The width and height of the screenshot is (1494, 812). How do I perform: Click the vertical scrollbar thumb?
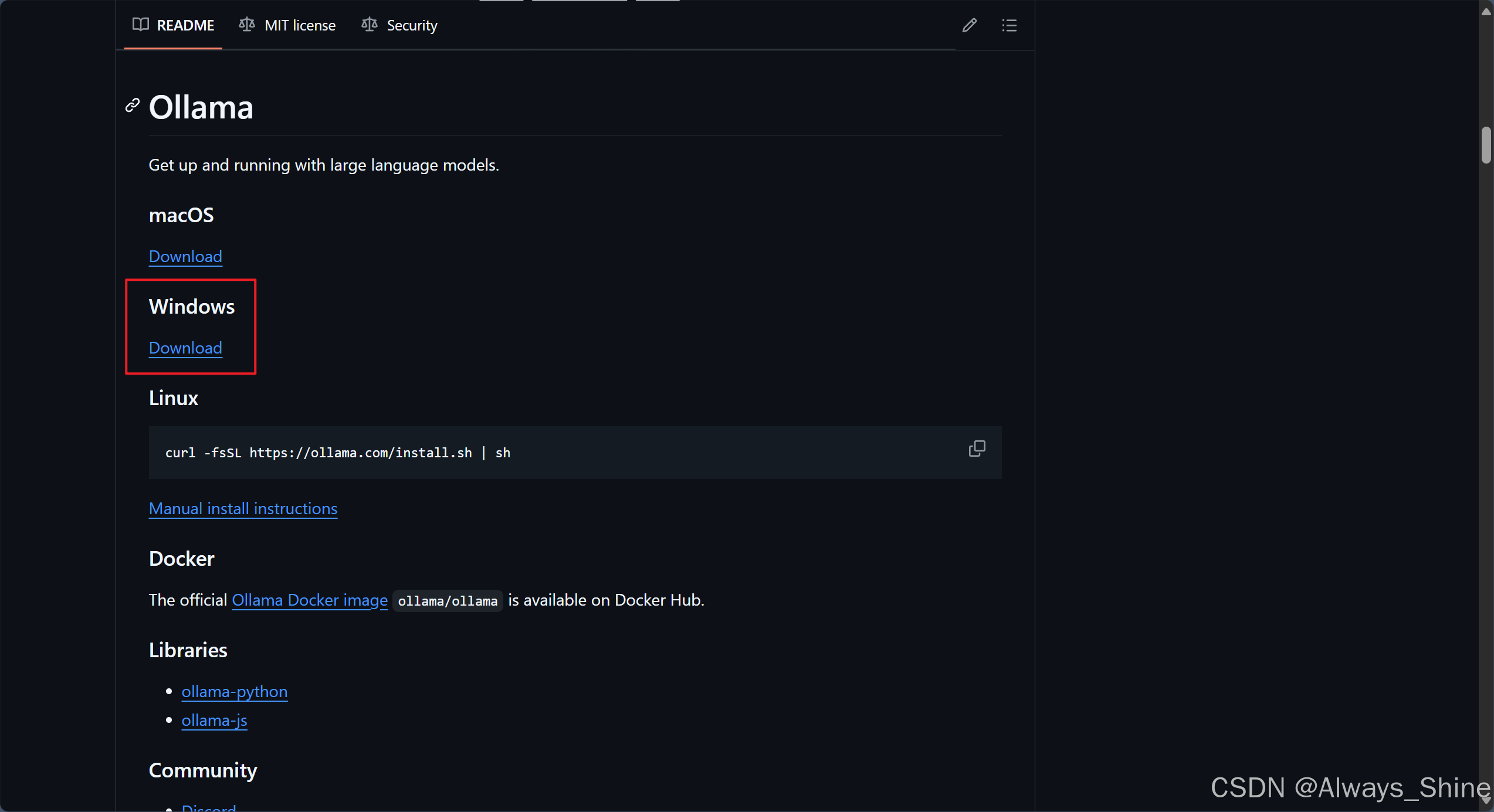click(x=1486, y=144)
